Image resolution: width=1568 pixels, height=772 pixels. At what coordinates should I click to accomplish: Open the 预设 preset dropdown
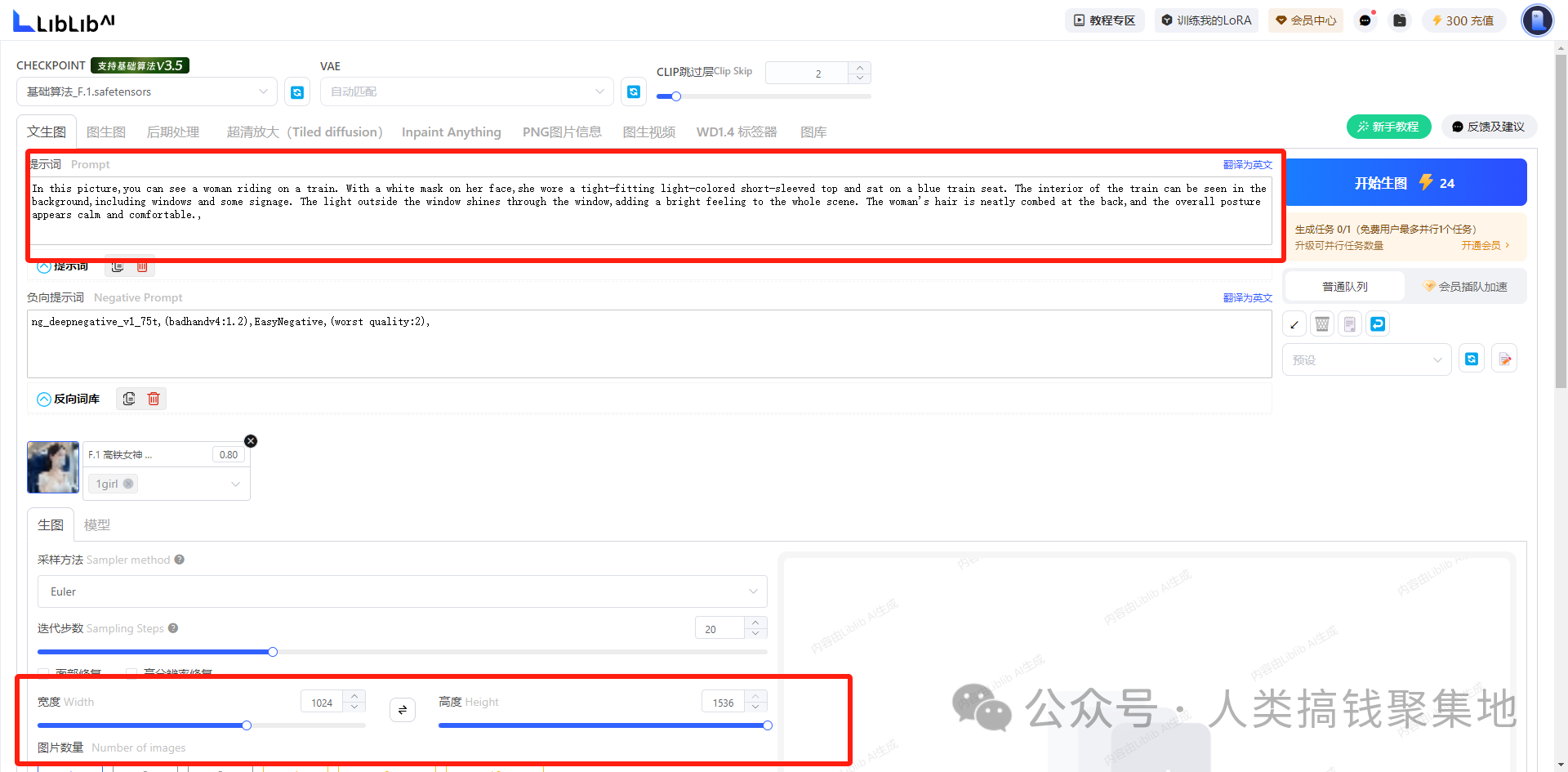(x=1366, y=359)
